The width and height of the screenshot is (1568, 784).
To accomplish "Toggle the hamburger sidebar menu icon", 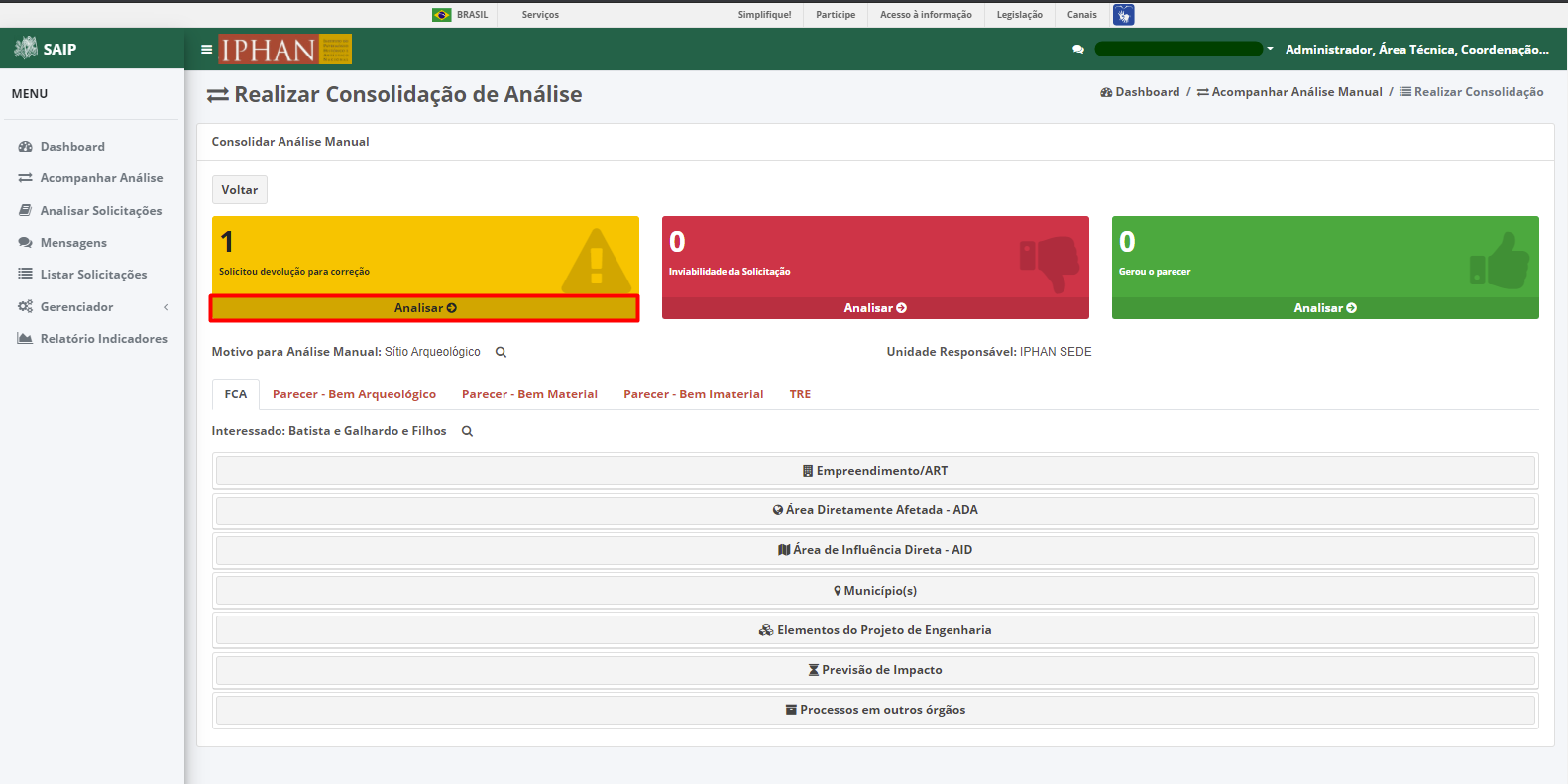I will tap(206, 49).
